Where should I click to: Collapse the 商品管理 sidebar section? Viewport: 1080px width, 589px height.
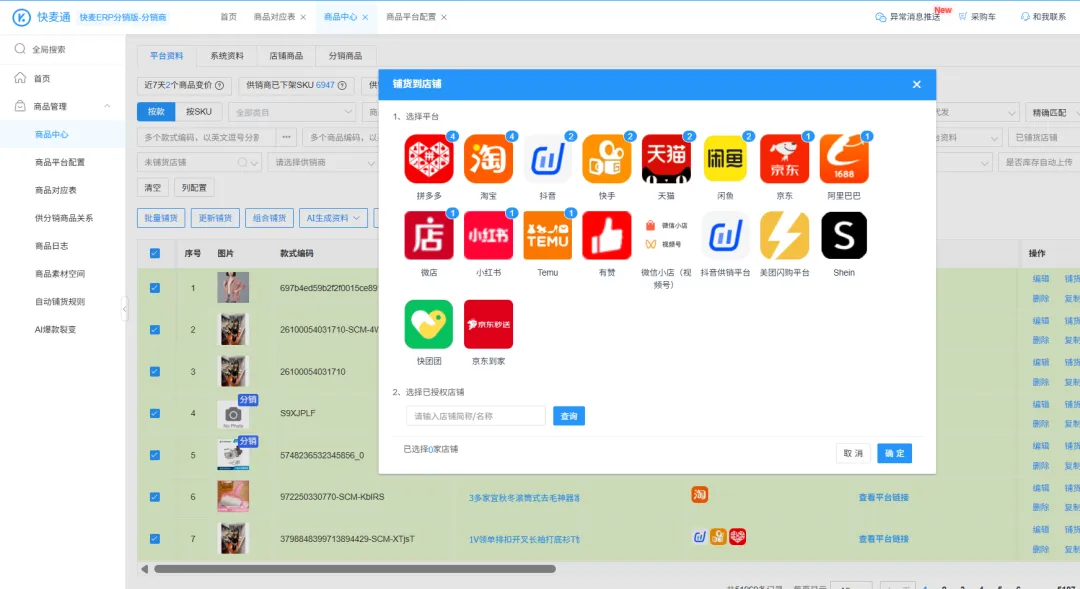[x=107, y=106]
